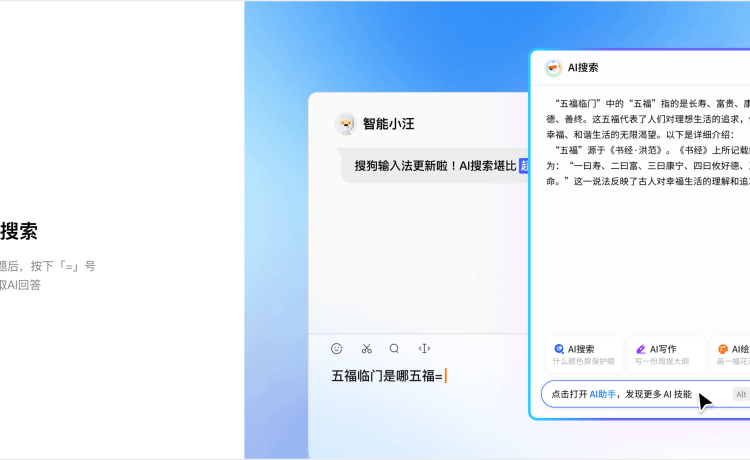The image size is (750, 460).
Task: Select the scissors screenshot tool
Action: click(367, 349)
